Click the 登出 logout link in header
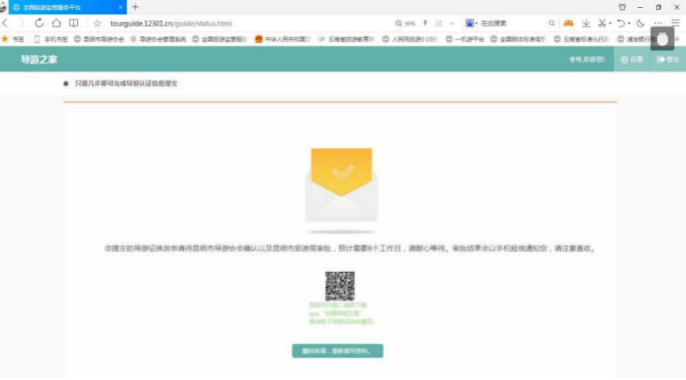Viewport: 686px width, 380px height. coord(668,59)
